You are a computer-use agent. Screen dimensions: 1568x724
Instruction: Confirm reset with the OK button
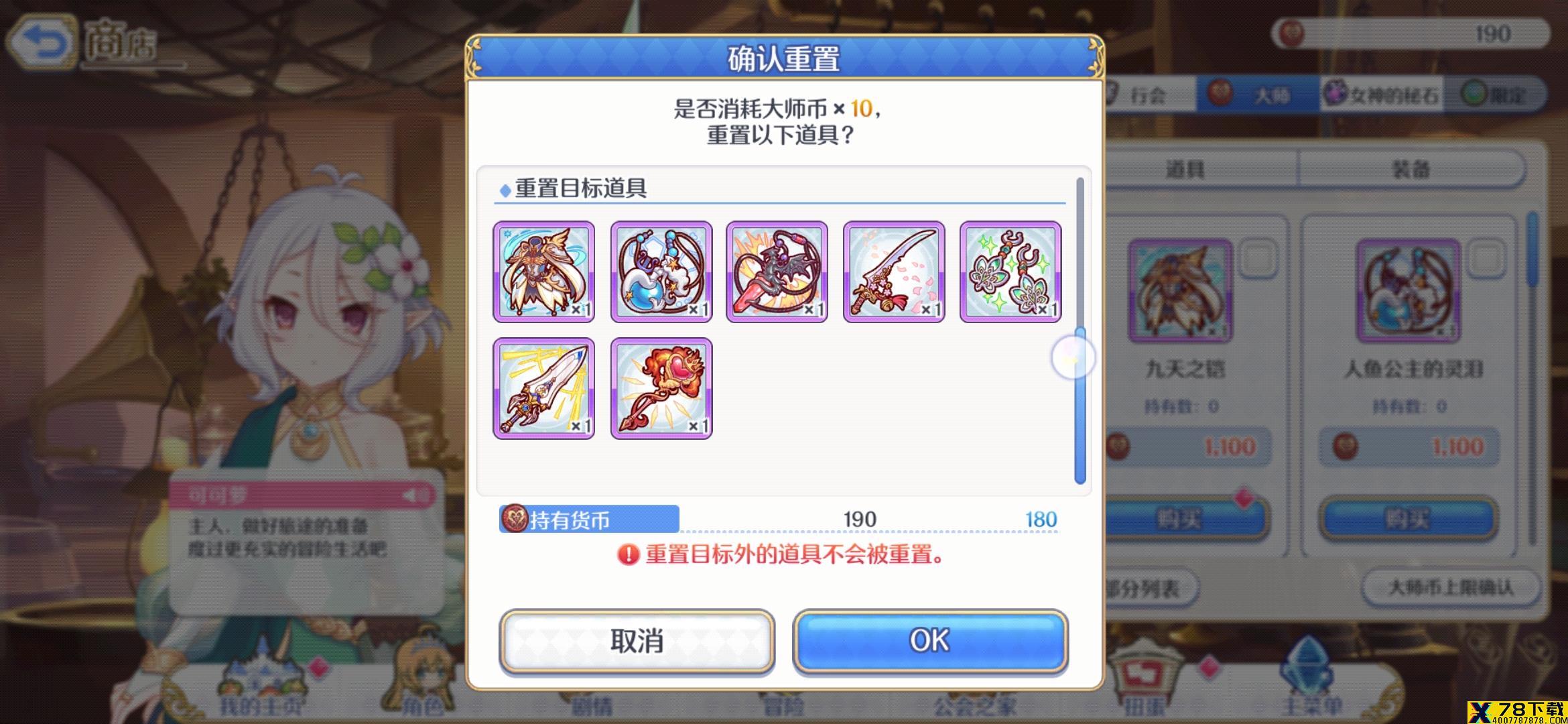pos(930,641)
